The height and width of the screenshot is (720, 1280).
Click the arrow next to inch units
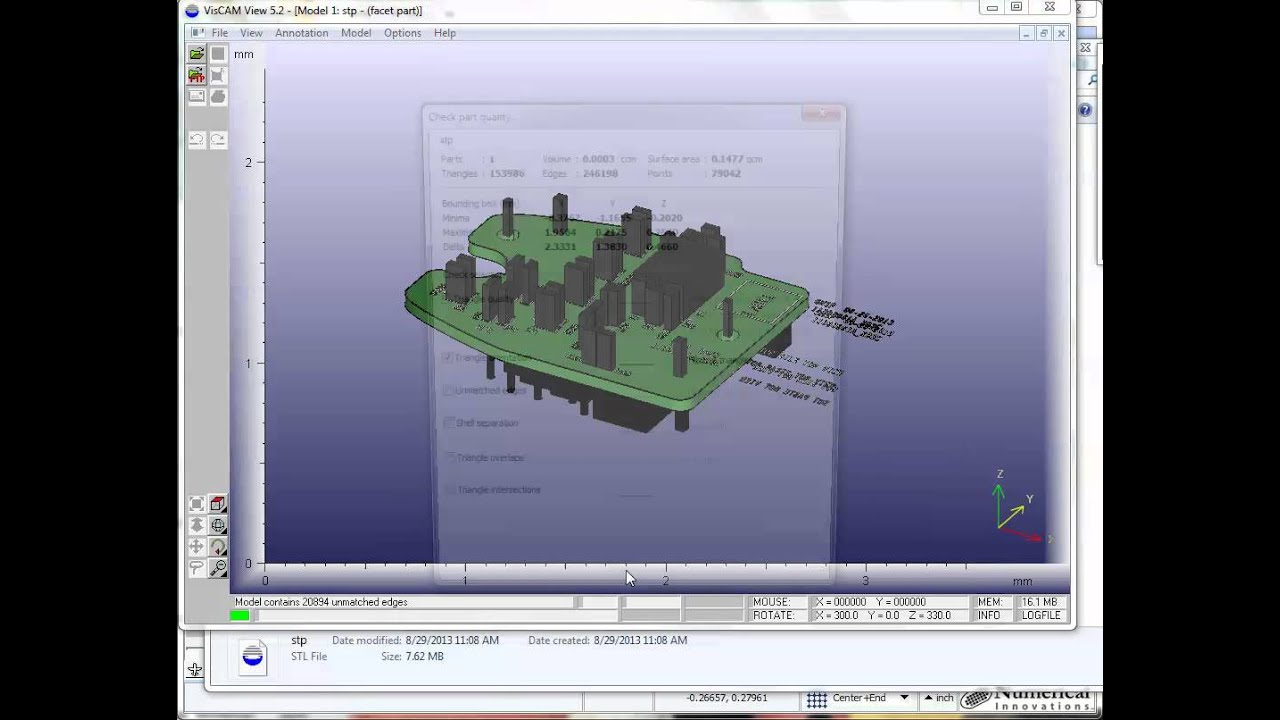point(928,698)
